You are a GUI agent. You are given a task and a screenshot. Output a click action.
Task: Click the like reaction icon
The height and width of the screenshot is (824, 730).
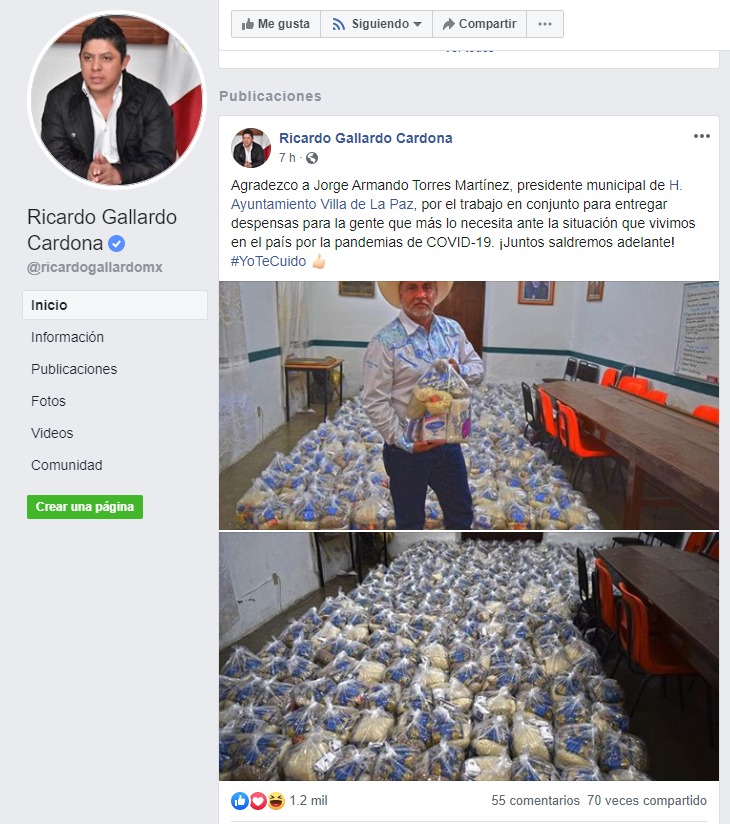(239, 800)
